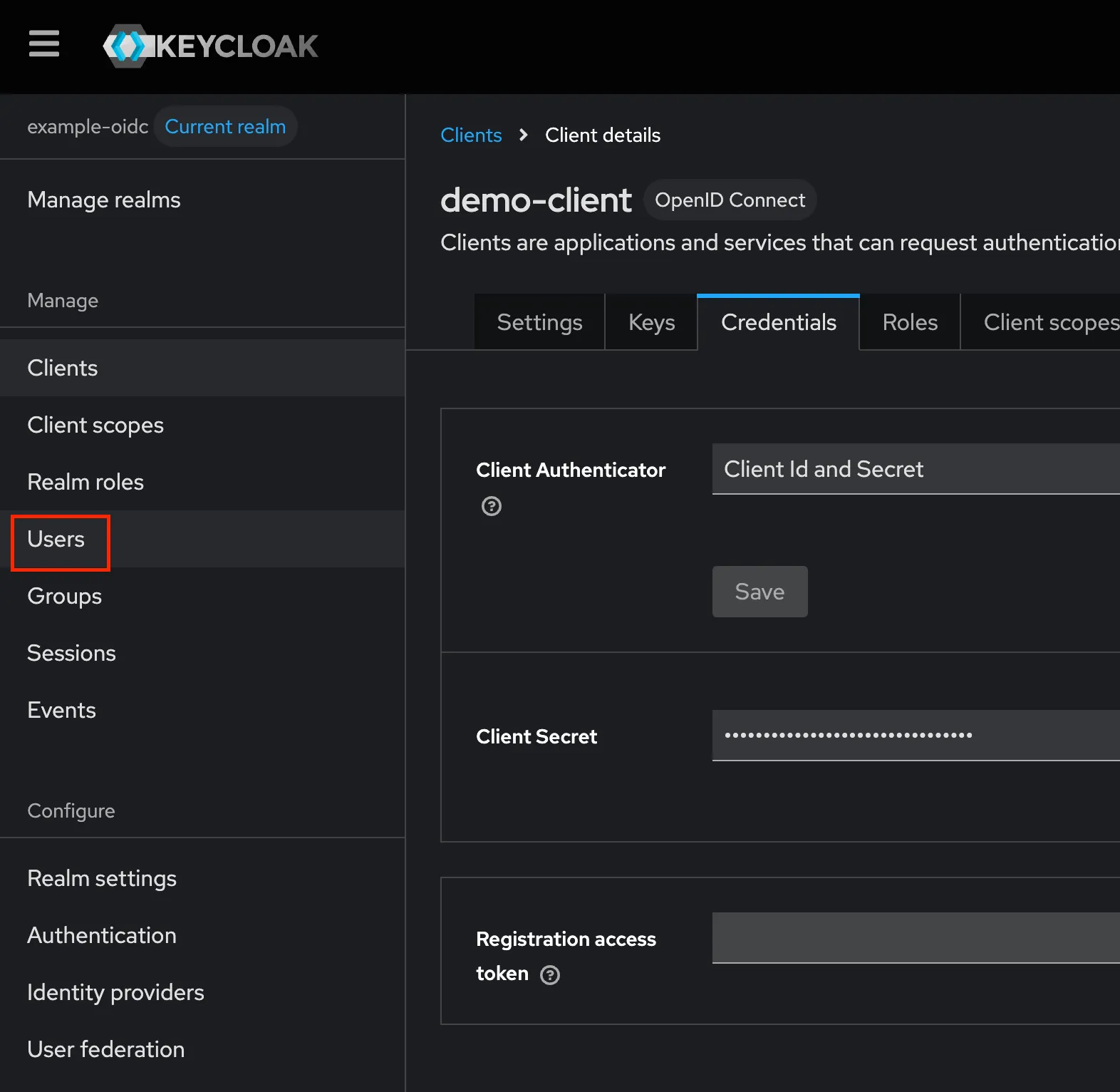
Task: Show help for Registration access token
Action: (x=550, y=974)
